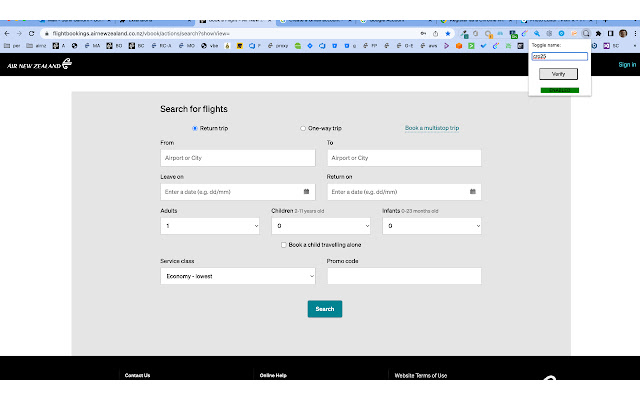Screen dimensions: 640x400
Task: Click the Contact Us footer link
Action: click(138, 375)
